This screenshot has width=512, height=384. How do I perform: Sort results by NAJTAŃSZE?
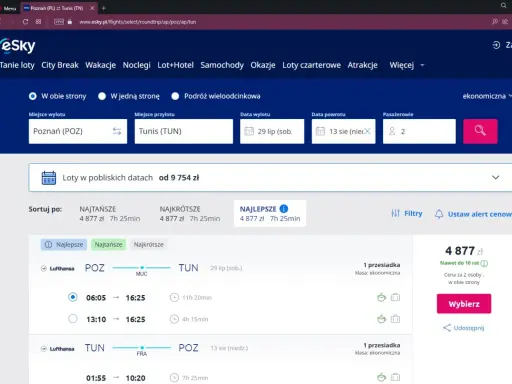110,214
